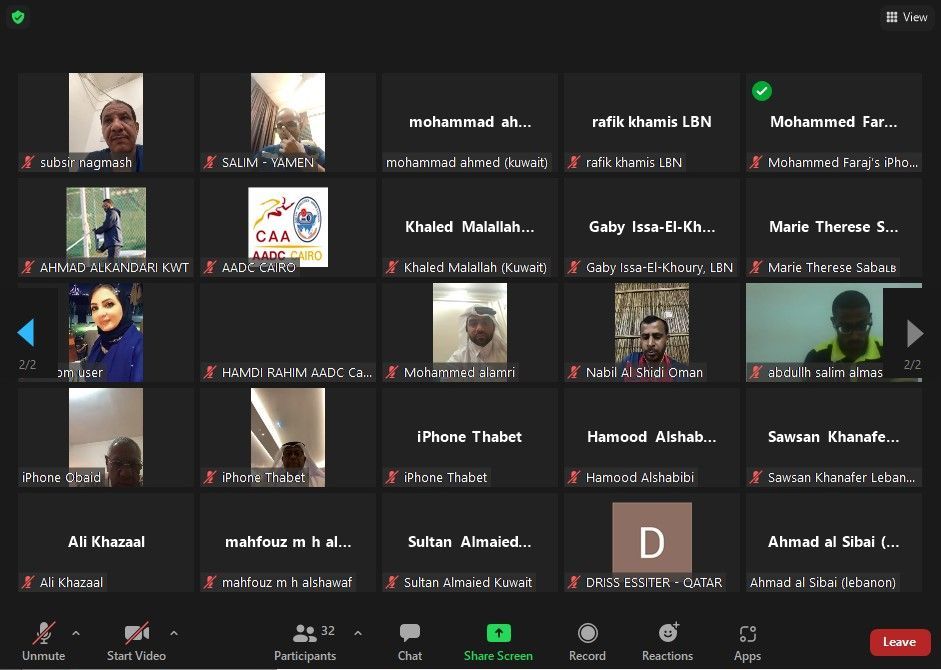Expand video options arrow next to Start Video
The height and width of the screenshot is (670, 941).
point(174,633)
